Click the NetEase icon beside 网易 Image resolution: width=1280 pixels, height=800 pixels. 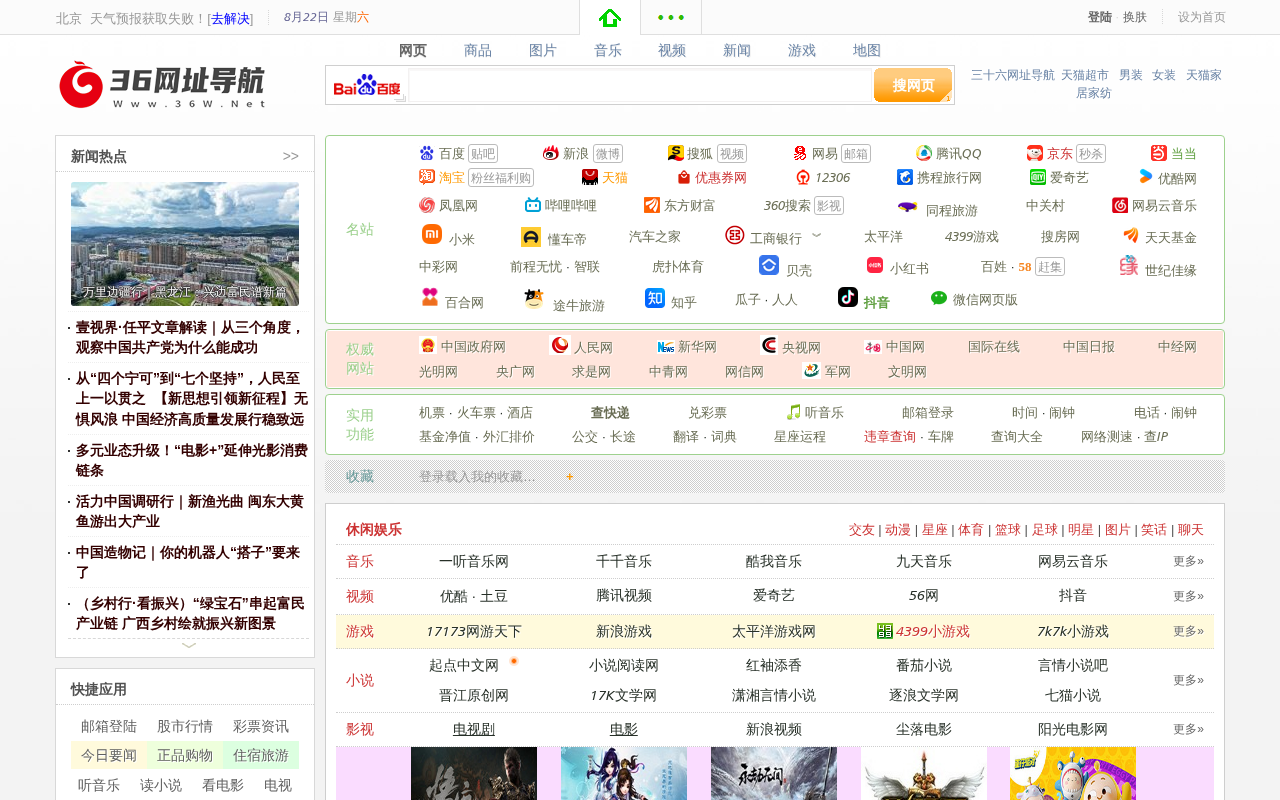[800, 153]
